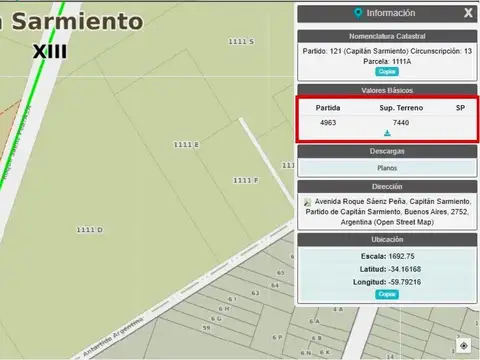The width and height of the screenshot is (480, 360).
Task: Select lot 59 on the map
Action: tap(207, 328)
